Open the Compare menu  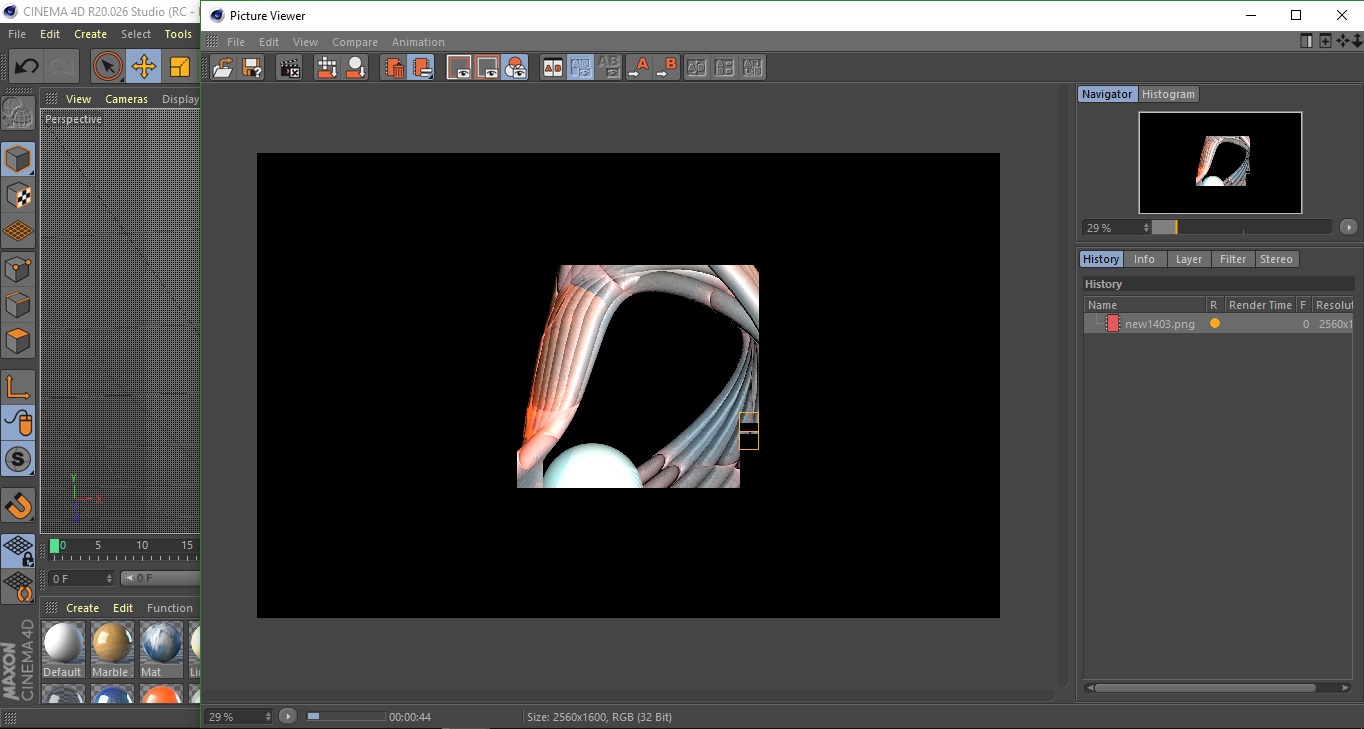coord(354,42)
